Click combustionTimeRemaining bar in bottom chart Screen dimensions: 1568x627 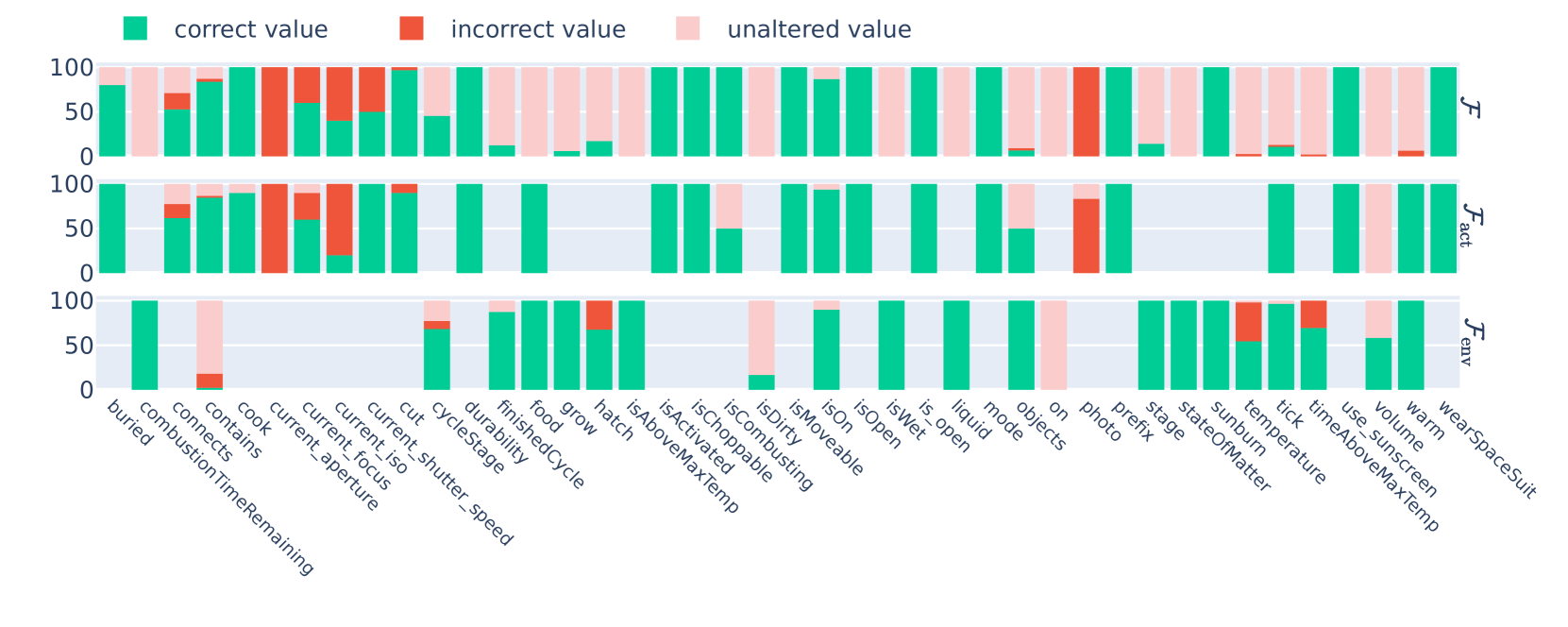tap(144, 345)
